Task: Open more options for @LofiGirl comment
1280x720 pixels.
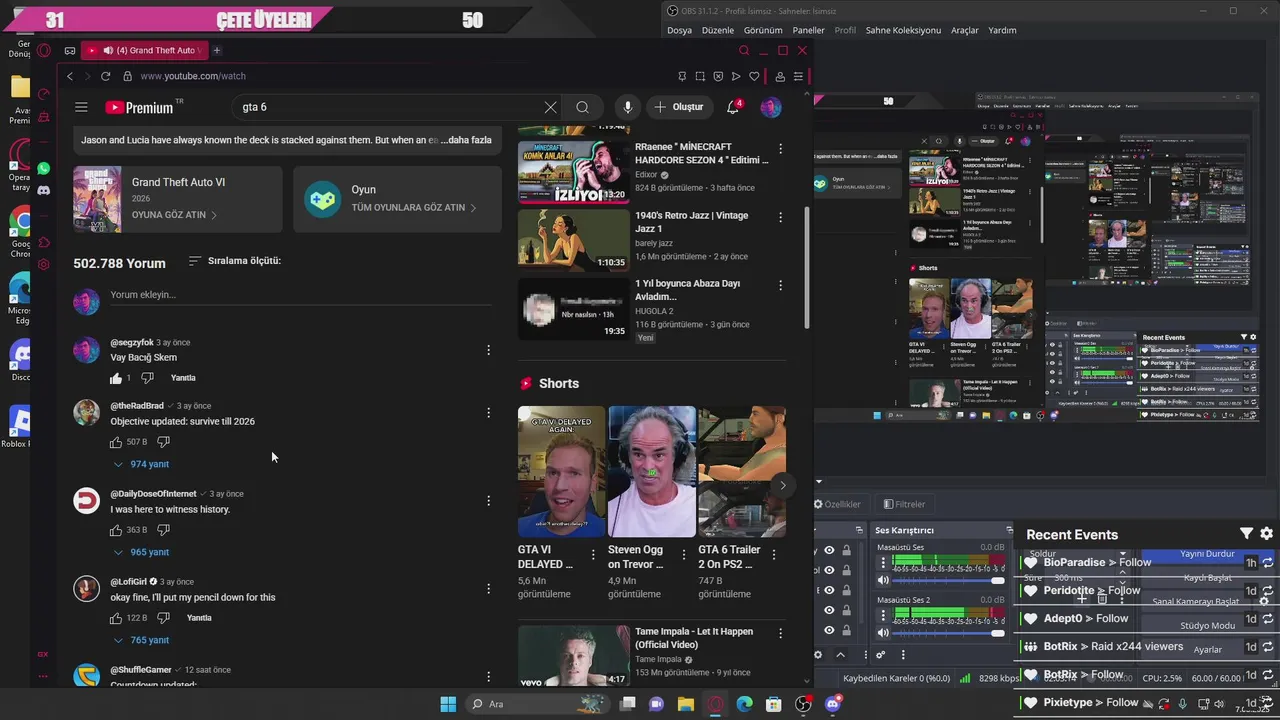Action: [x=488, y=588]
